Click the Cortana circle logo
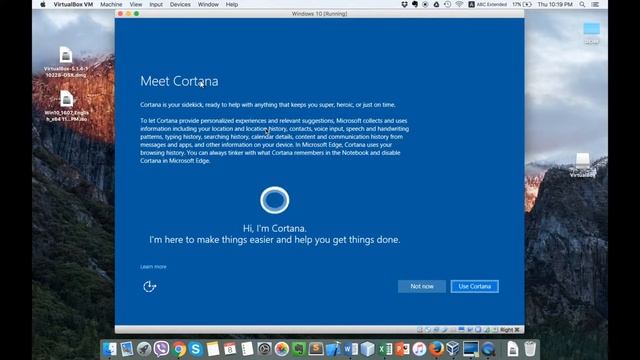Screen dimensions: 640x360 coord(275,200)
